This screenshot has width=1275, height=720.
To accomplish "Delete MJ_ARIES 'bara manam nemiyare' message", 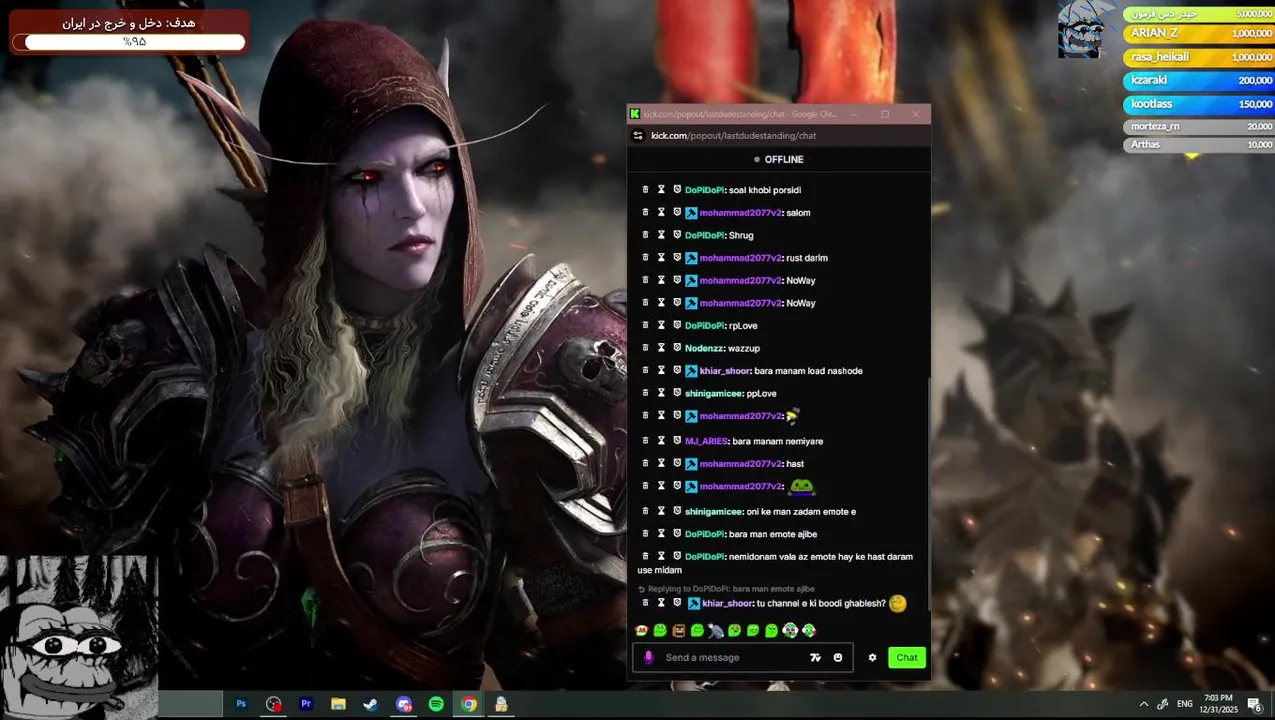I will pyautogui.click(x=645, y=441).
